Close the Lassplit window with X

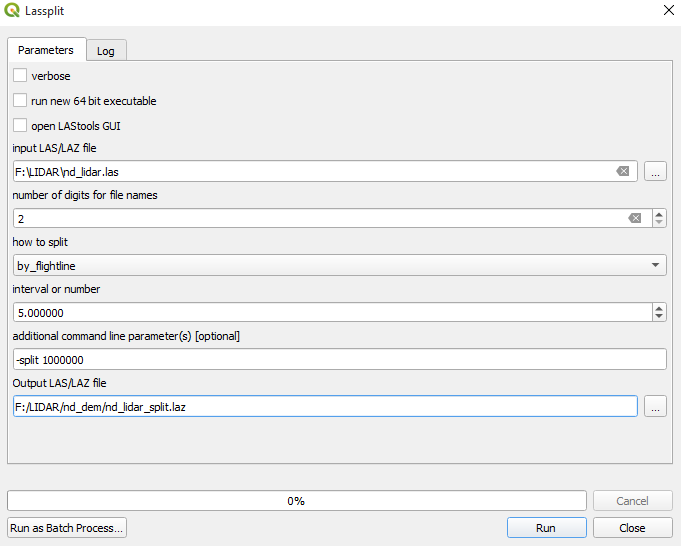coord(669,10)
